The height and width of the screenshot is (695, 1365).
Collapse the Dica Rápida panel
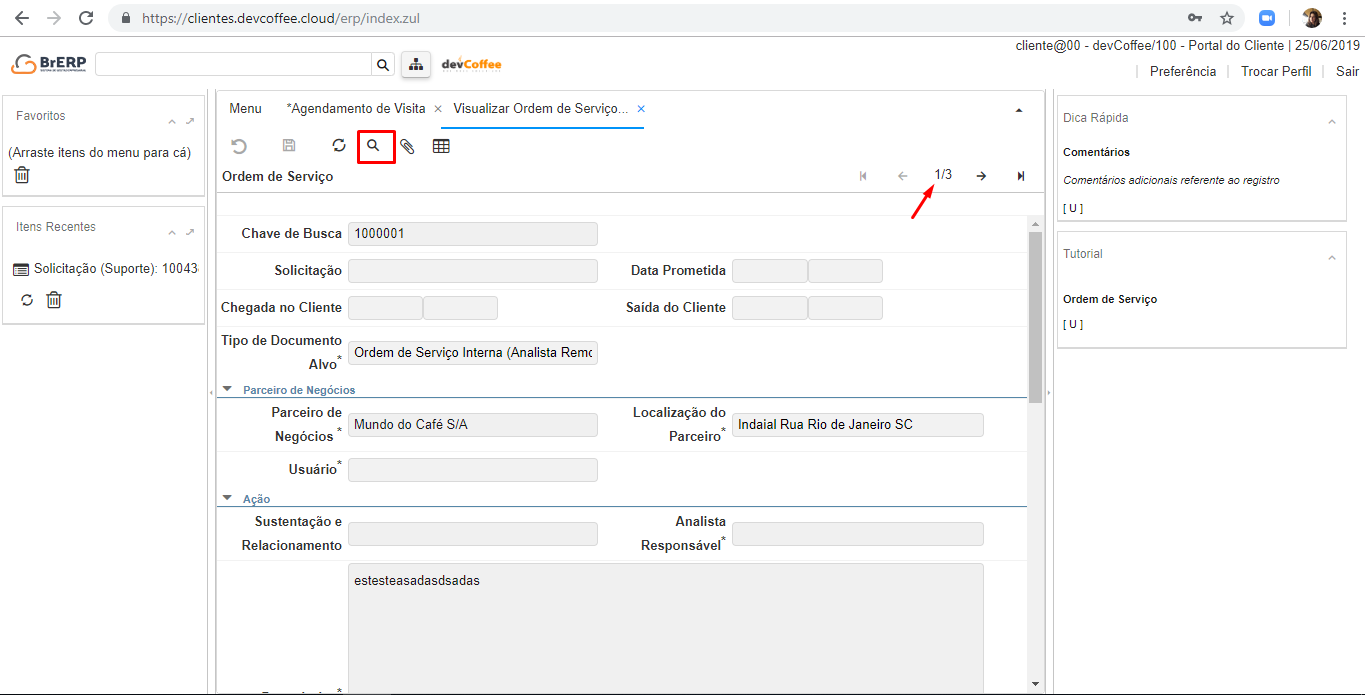(1331, 122)
